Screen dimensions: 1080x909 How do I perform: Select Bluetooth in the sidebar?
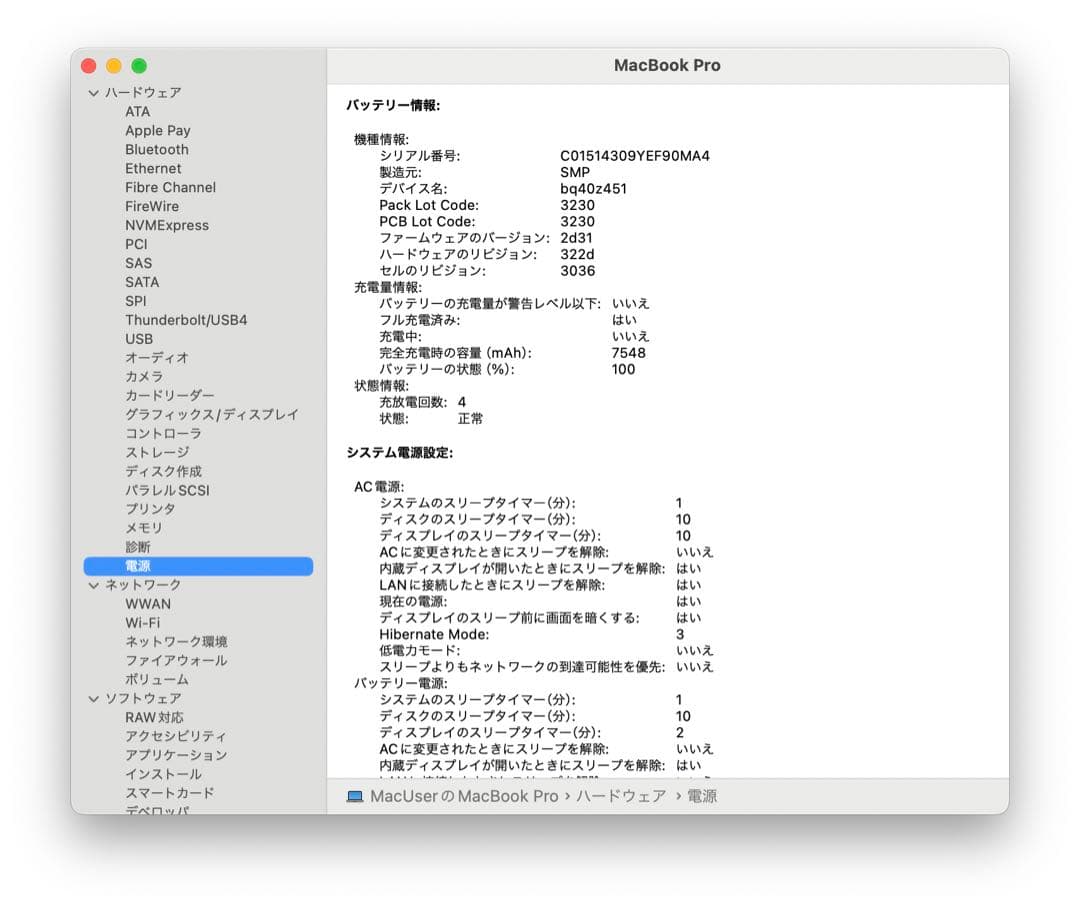158,149
